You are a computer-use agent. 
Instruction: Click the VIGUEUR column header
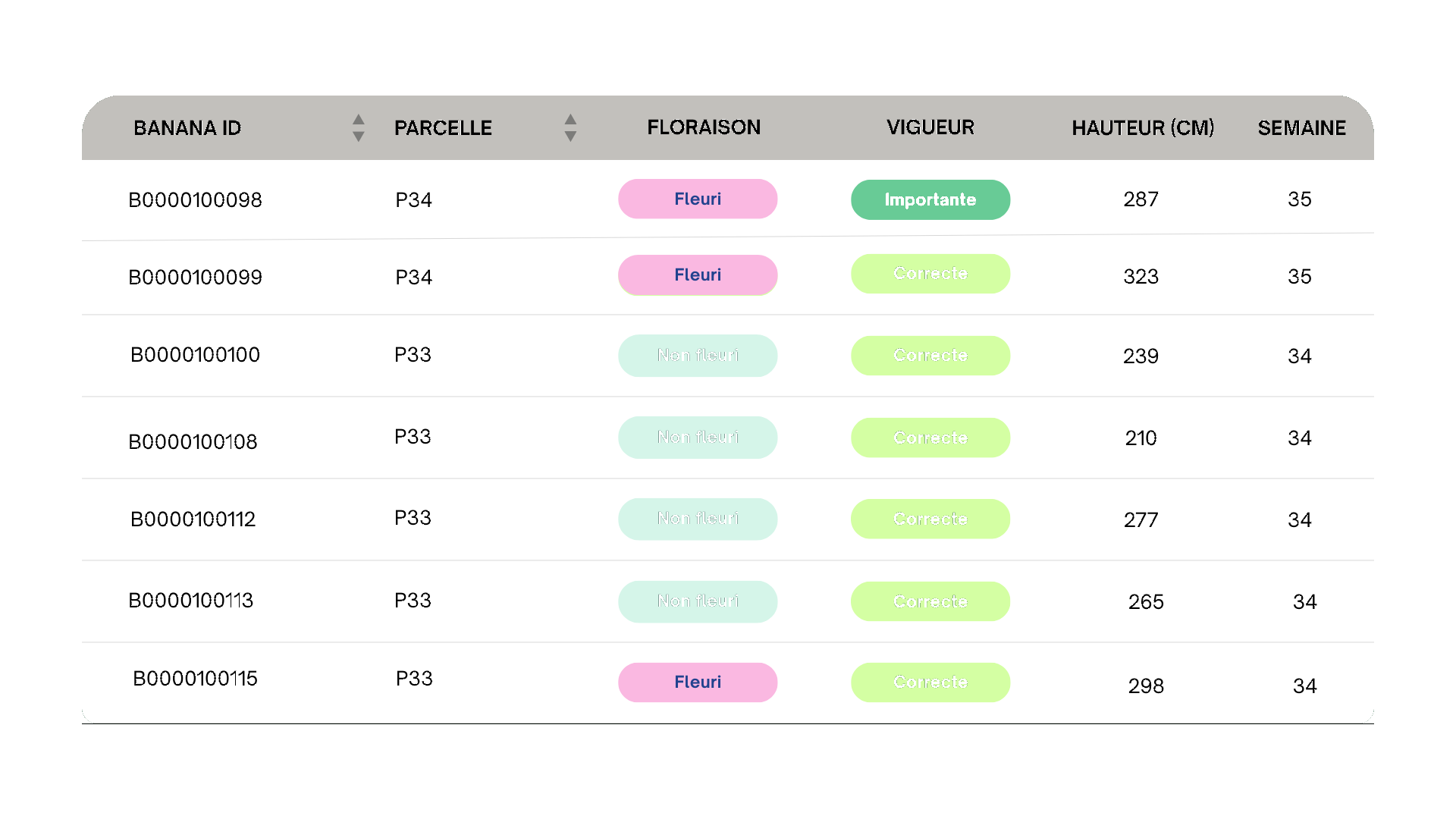(930, 127)
